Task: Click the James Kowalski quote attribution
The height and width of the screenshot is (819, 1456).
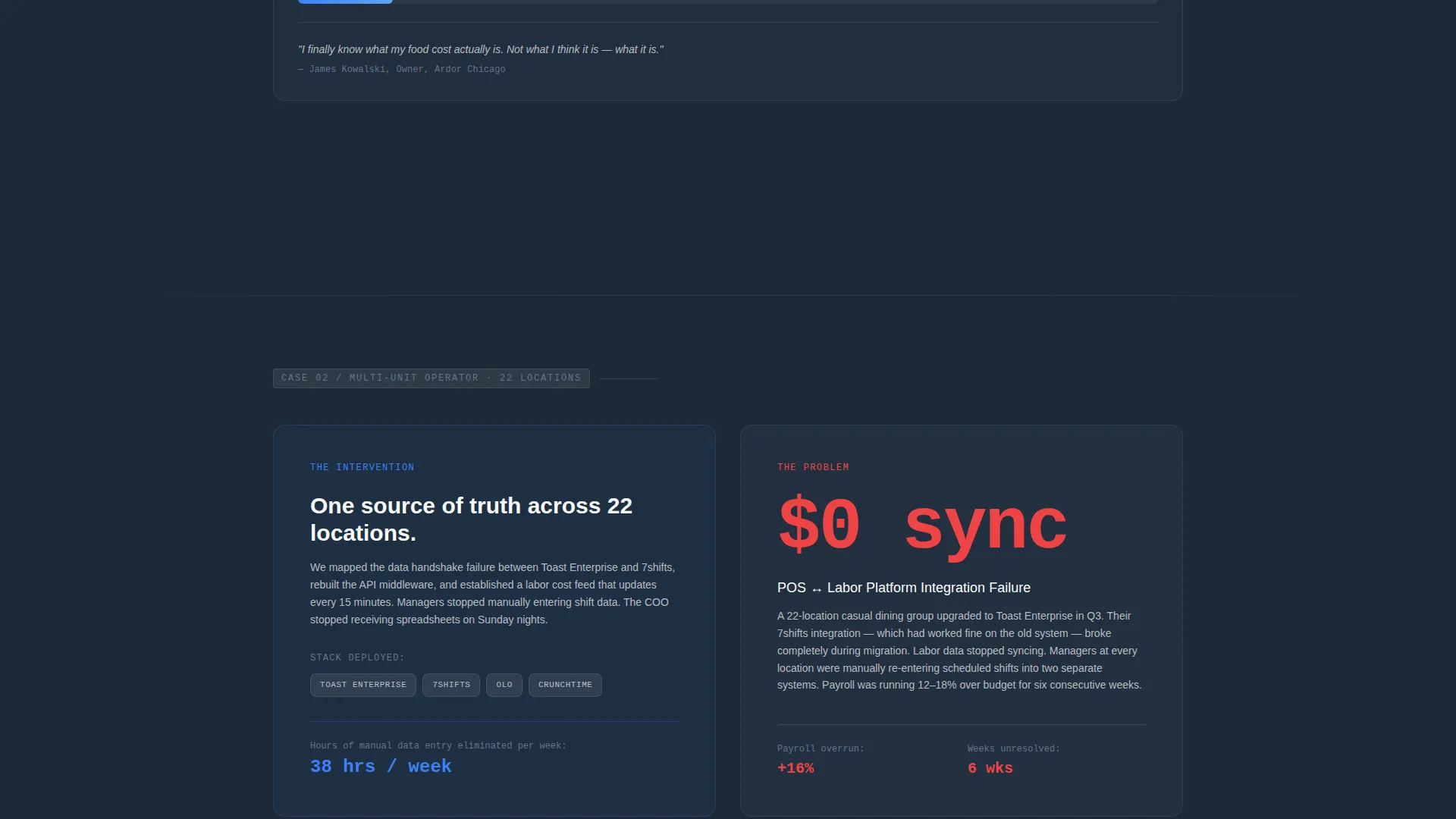Action: click(402, 69)
